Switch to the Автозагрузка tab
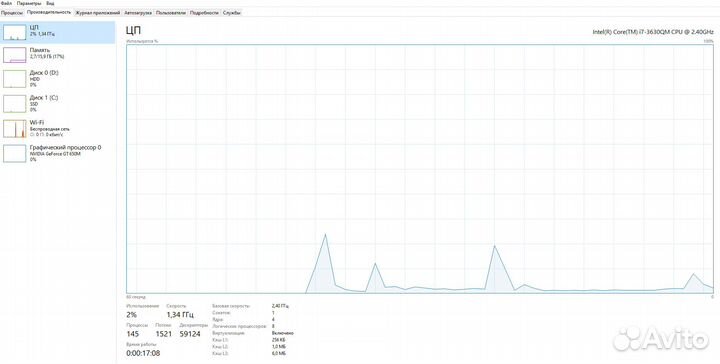The image size is (720, 364). click(x=138, y=13)
